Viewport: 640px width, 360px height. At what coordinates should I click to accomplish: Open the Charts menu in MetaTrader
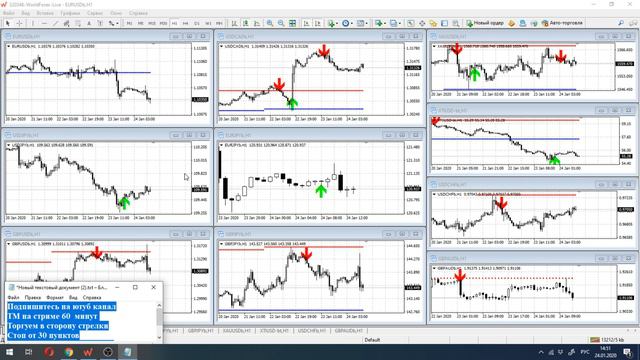tap(70, 13)
